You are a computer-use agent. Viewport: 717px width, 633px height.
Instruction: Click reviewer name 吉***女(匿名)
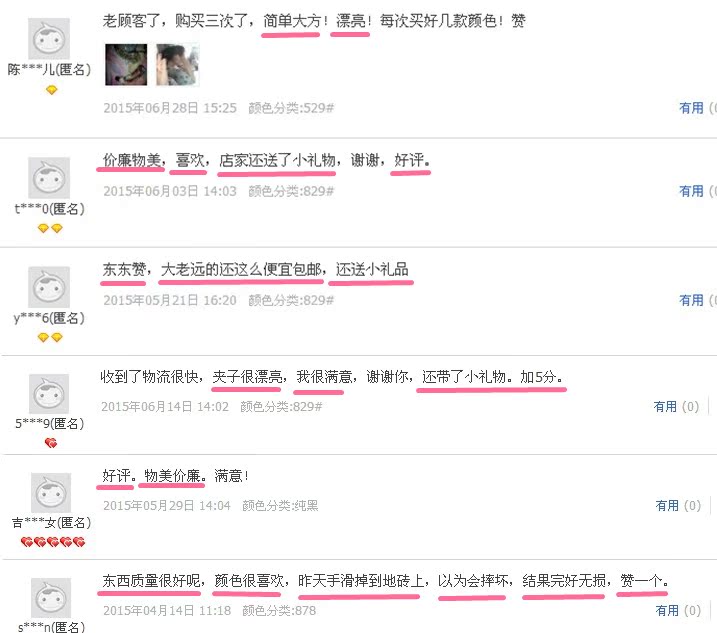pyautogui.click(x=51, y=522)
